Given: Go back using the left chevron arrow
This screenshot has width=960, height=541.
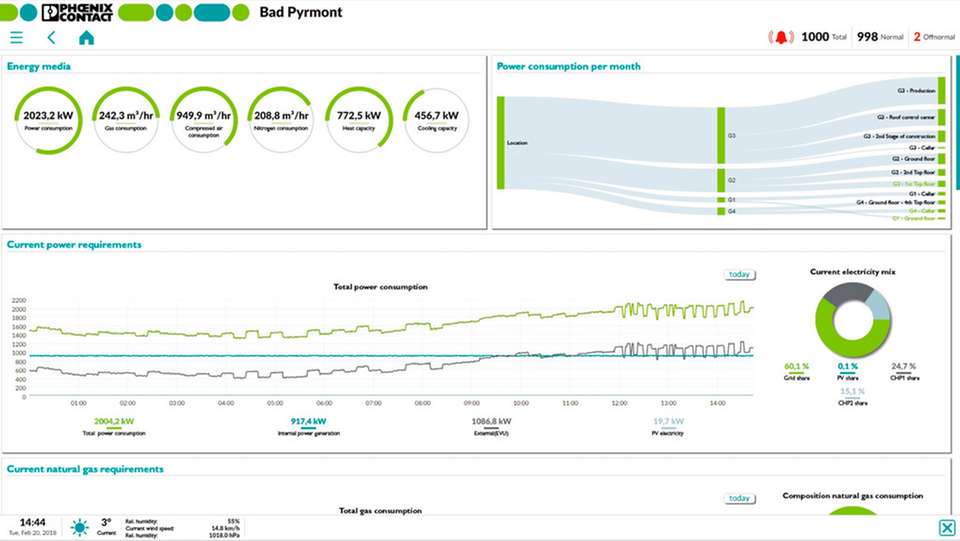Looking at the screenshot, I should 51,37.
